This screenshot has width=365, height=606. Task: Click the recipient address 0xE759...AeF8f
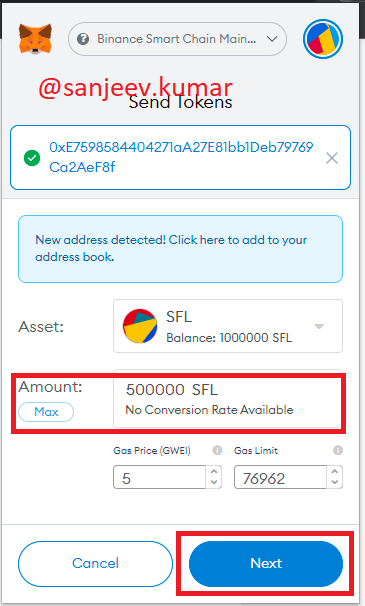click(181, 157)
